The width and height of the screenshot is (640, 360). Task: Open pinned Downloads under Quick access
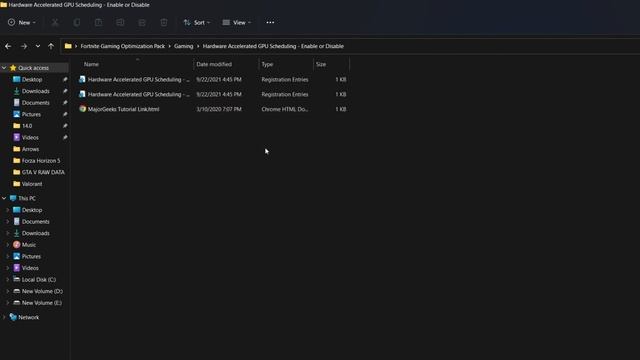point(36,91)
